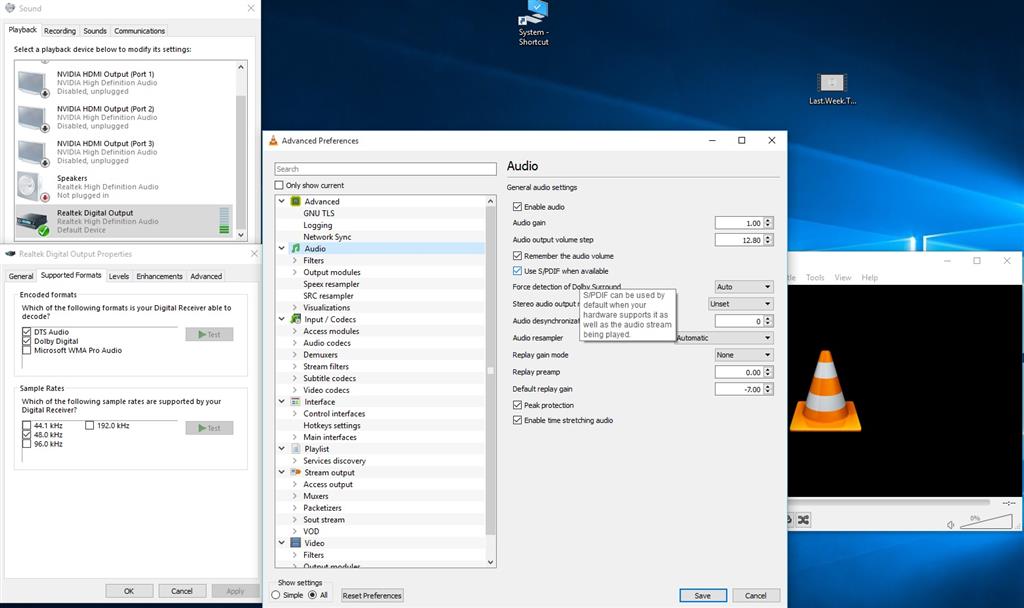The height and width of the screenshot is (608, 1024).
Task: Open Force detection of Dolby Surround dropdown
Action: coord(744,287)
